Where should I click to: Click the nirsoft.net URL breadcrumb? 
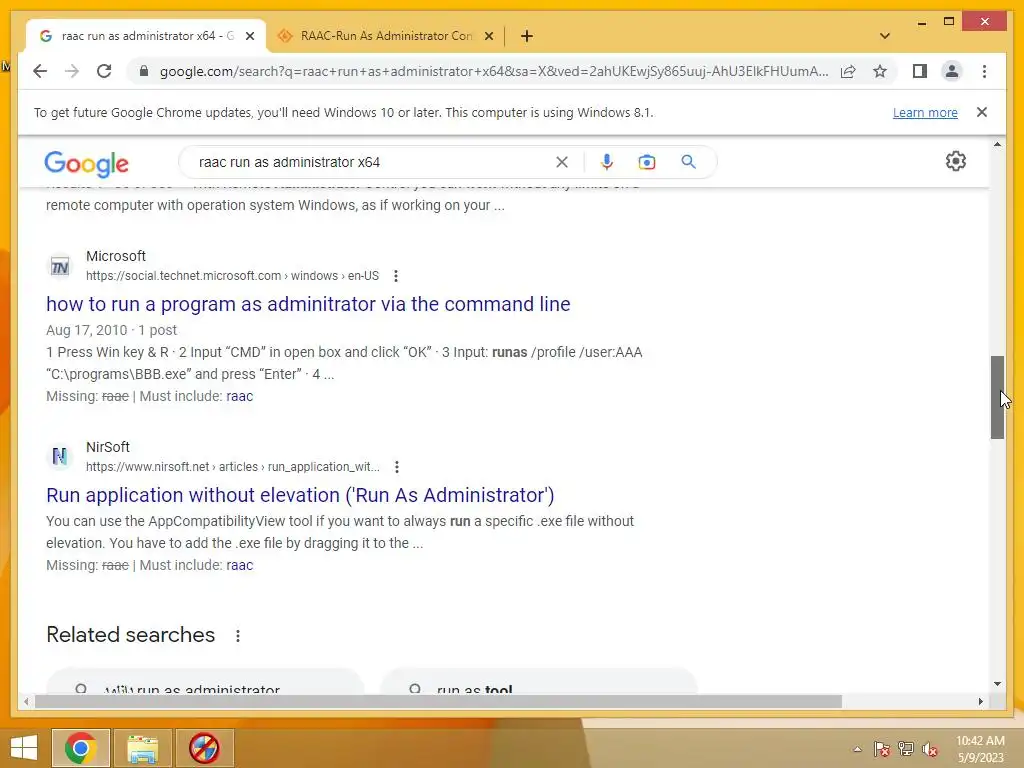coord(232,467)
